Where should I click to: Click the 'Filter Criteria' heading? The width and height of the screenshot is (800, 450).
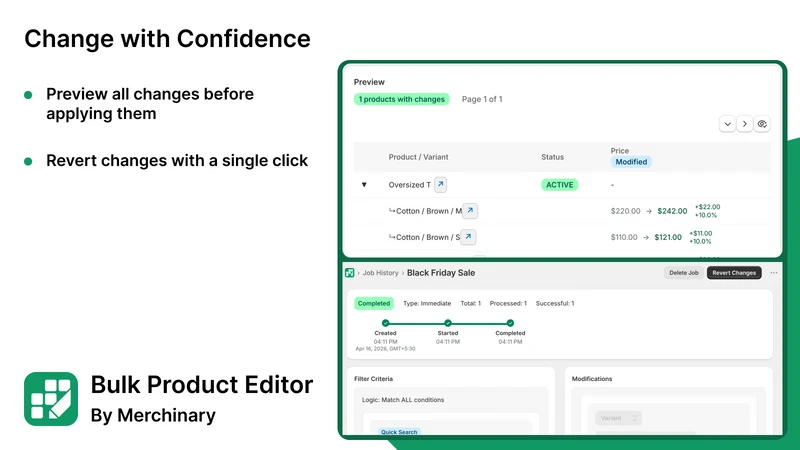(x=373, y=379)
